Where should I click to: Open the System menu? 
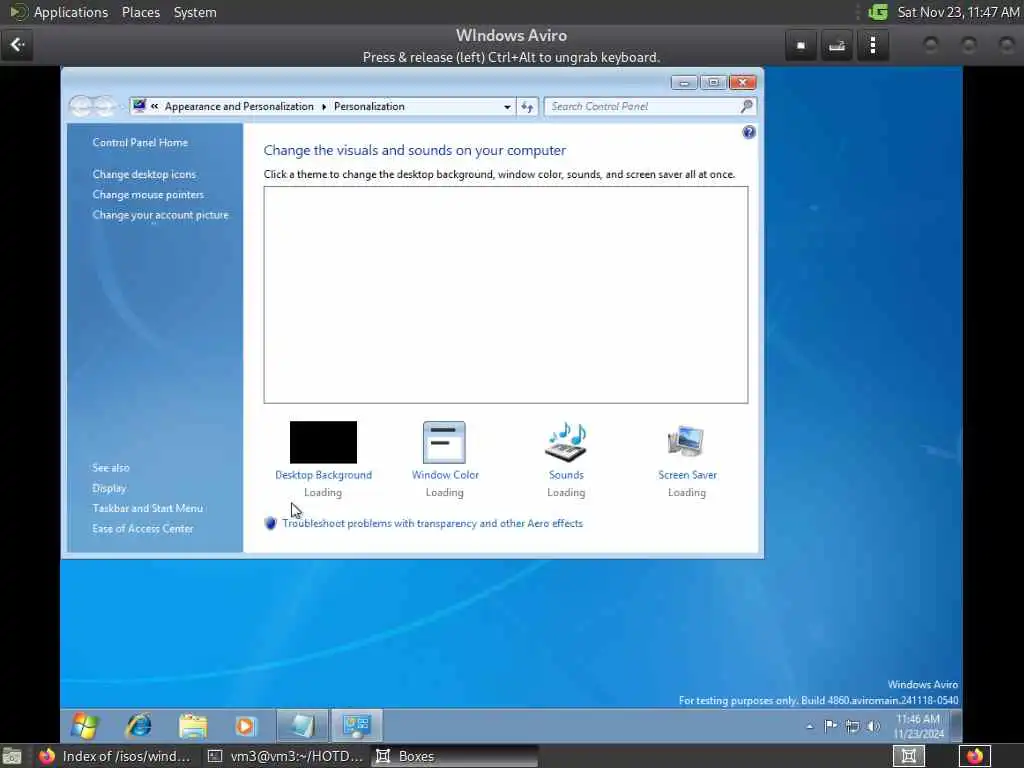[x=195, y=12]
